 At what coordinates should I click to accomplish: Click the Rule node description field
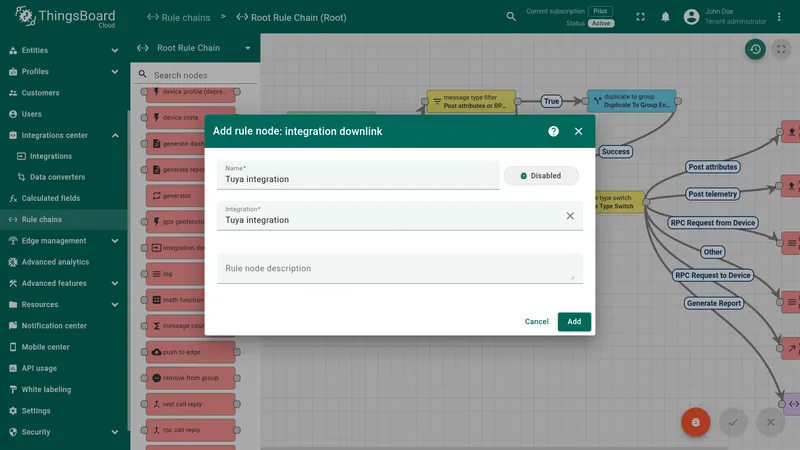click(399, 268)
